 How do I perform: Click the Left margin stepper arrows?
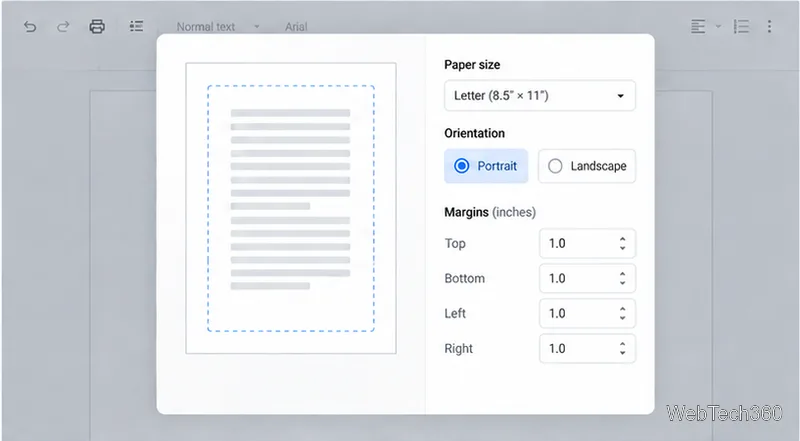pos(622,313)
